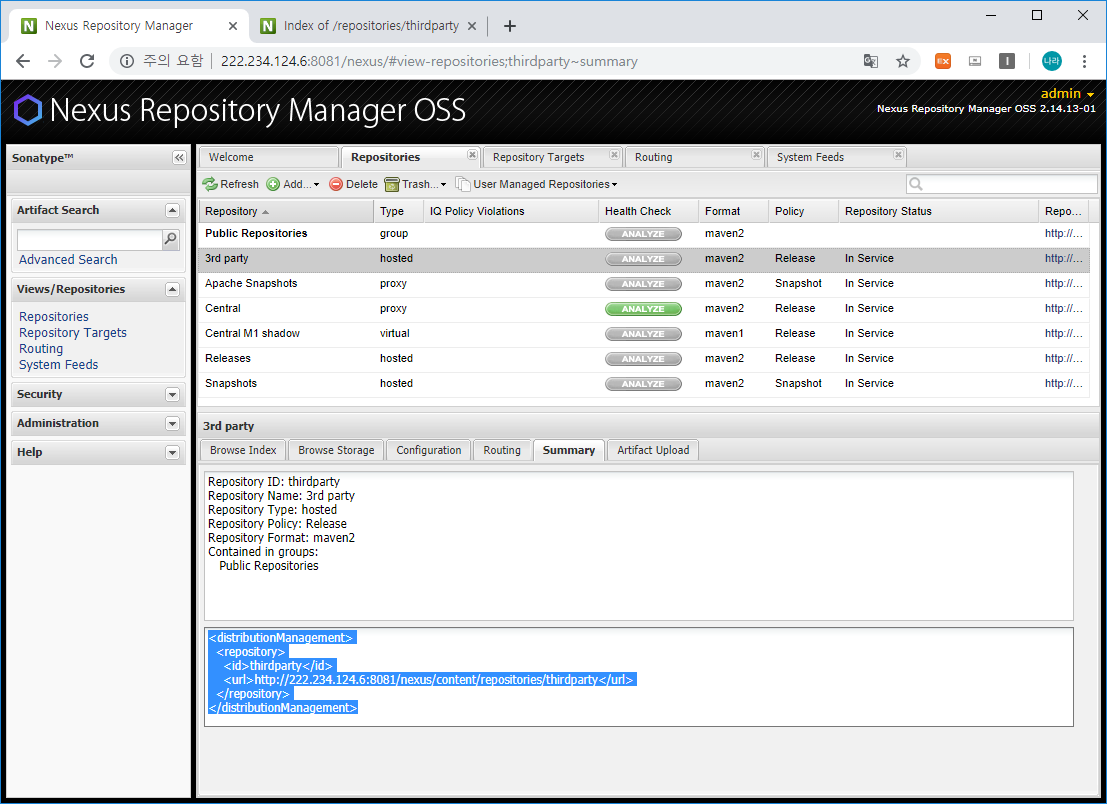The width and height of the screenshot is (1107, 804).
Task: Open Chrome user profile avatar
Action: pos(1051,61)
